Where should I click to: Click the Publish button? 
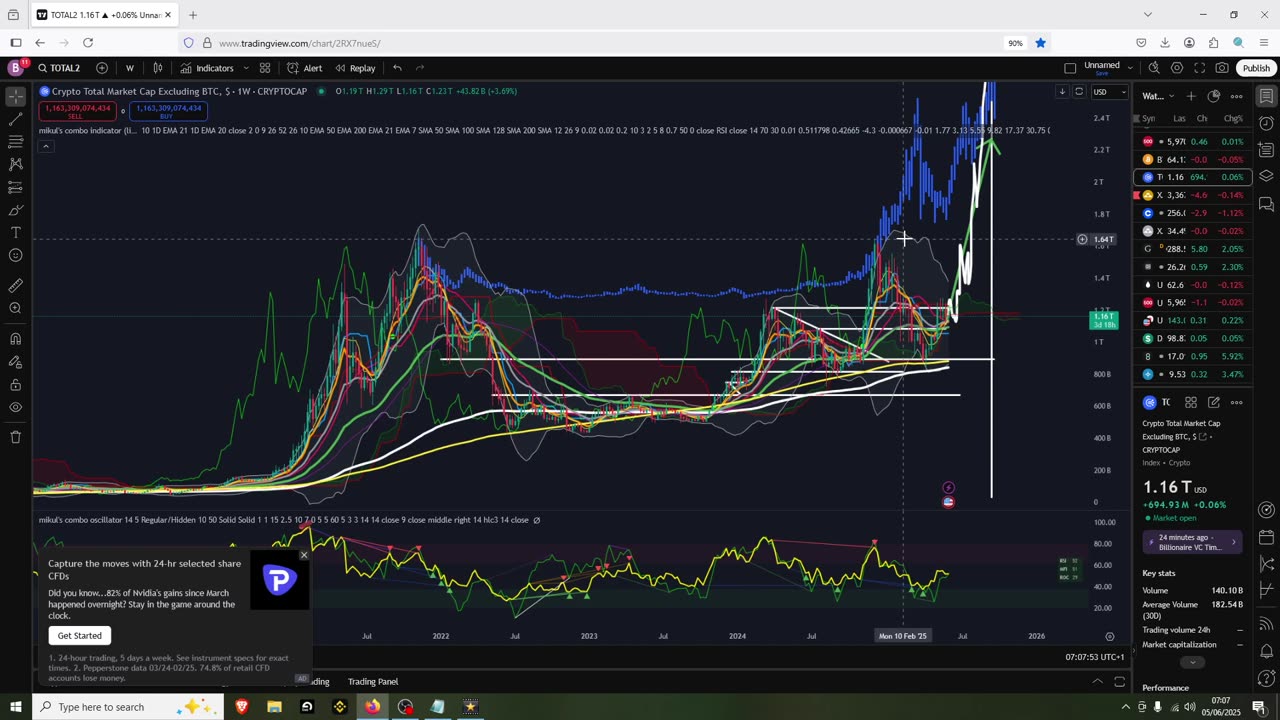(x=1256, y=68)
